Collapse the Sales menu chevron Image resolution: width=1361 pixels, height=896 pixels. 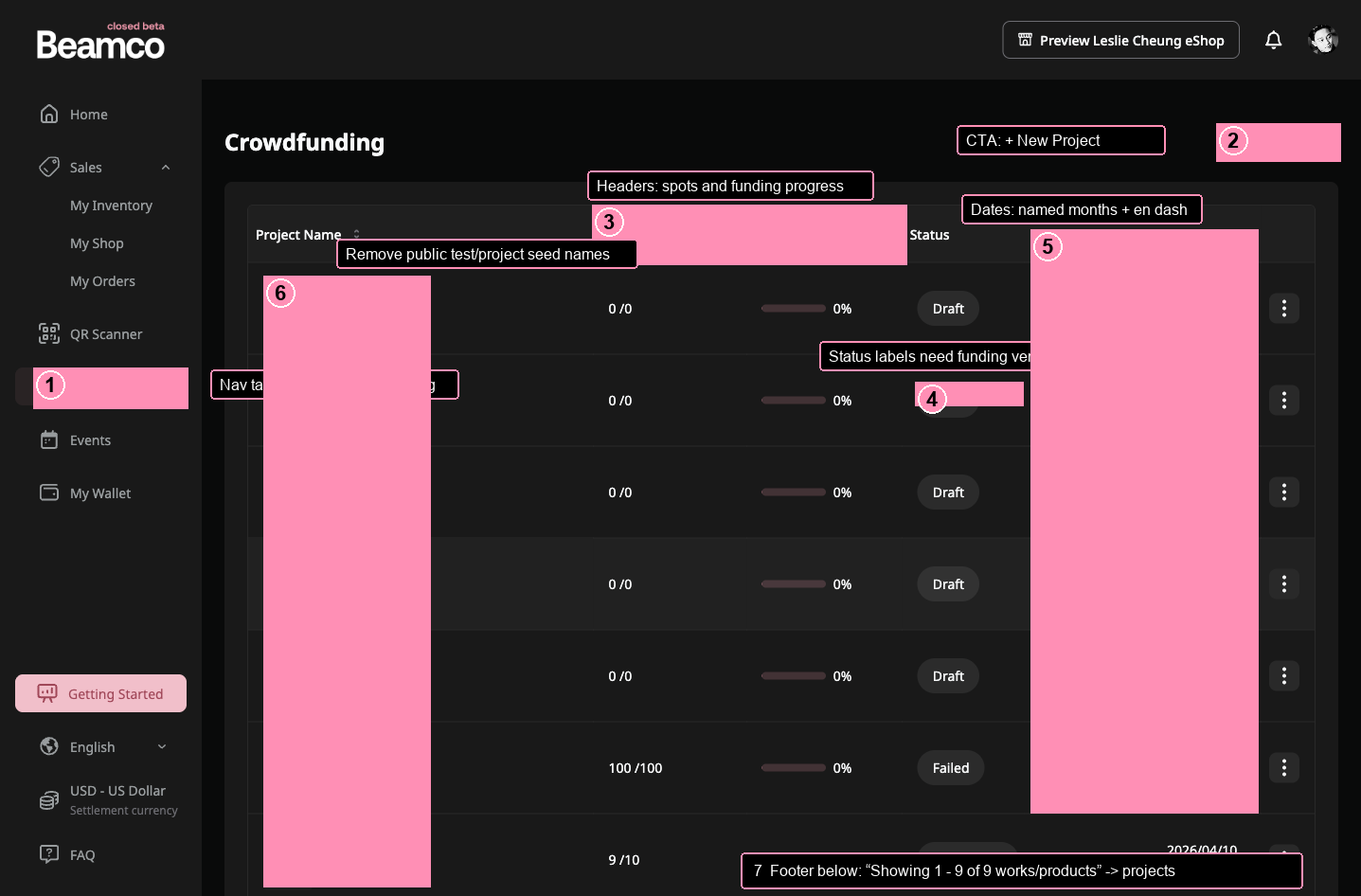pos(166,168)
